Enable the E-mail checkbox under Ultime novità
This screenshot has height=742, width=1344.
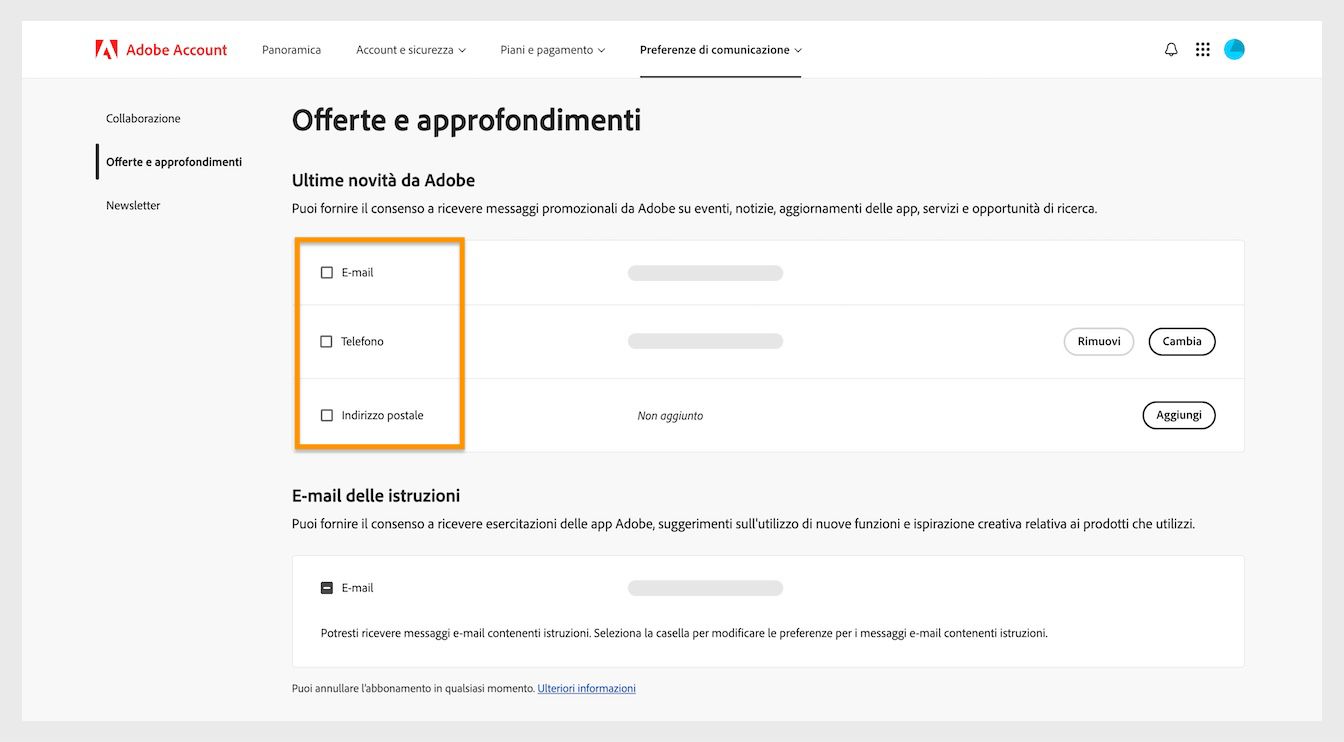pyautogui.click(x=326, y=271)
